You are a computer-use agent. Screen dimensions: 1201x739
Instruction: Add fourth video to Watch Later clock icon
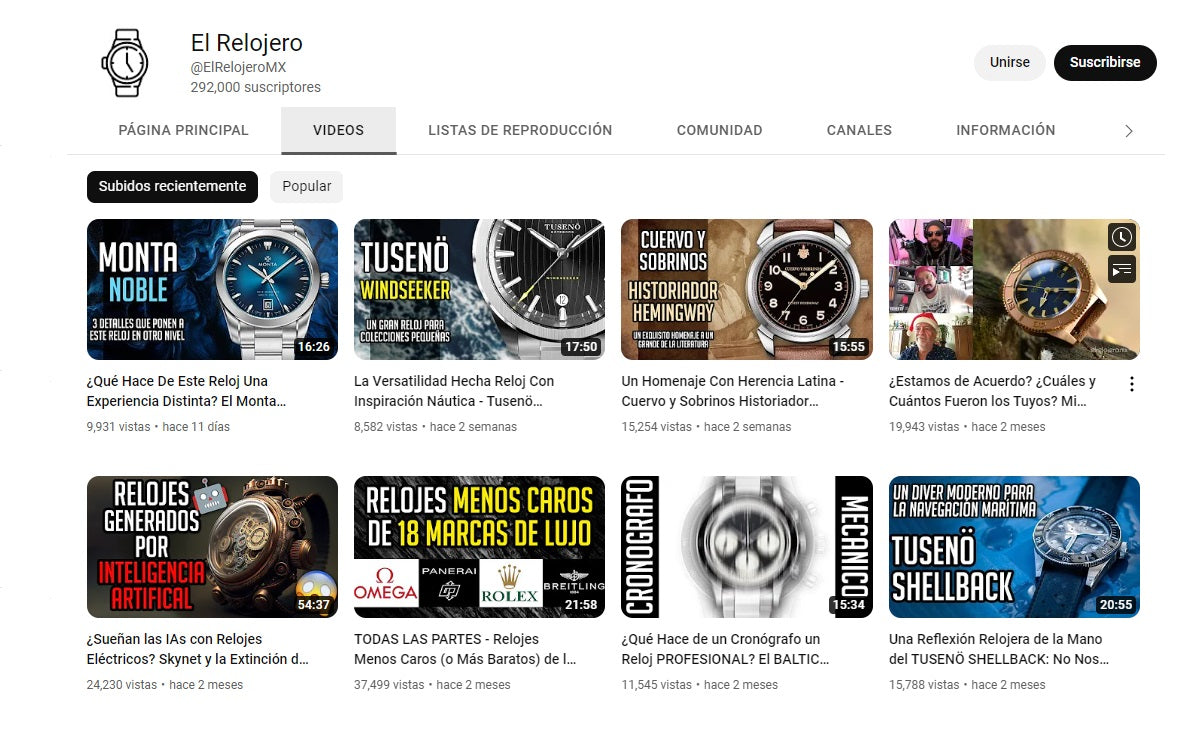[1122, 237]
